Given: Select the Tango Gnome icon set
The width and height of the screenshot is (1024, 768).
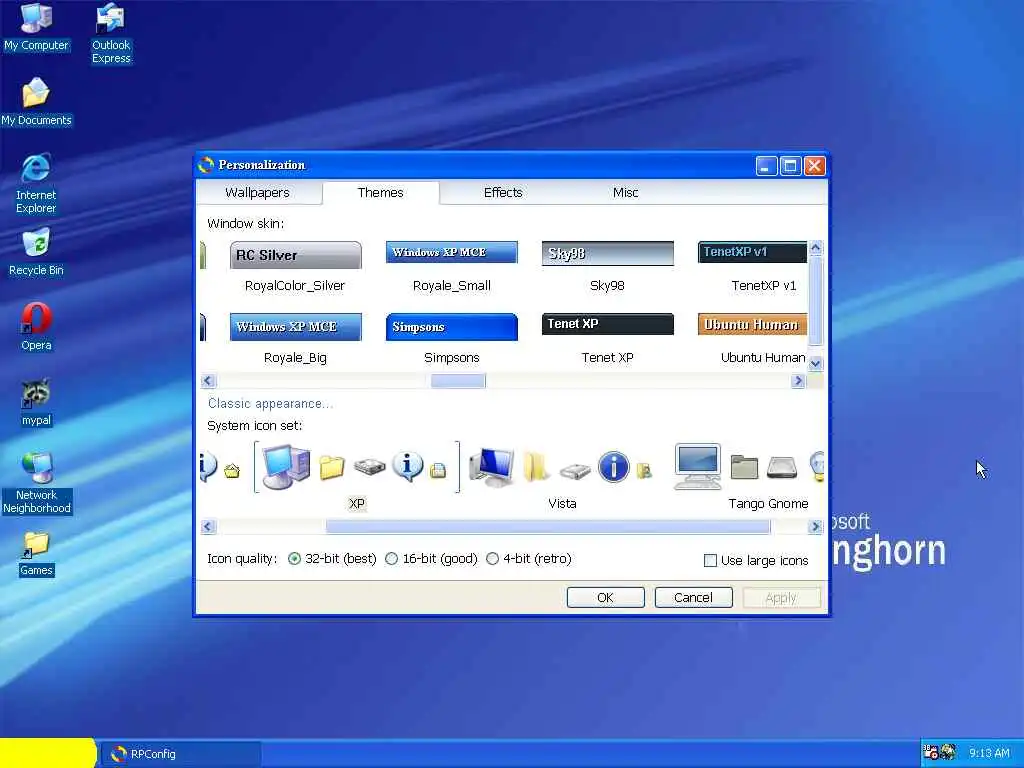Looking at the screenshot, I should (x=748, y=477).
